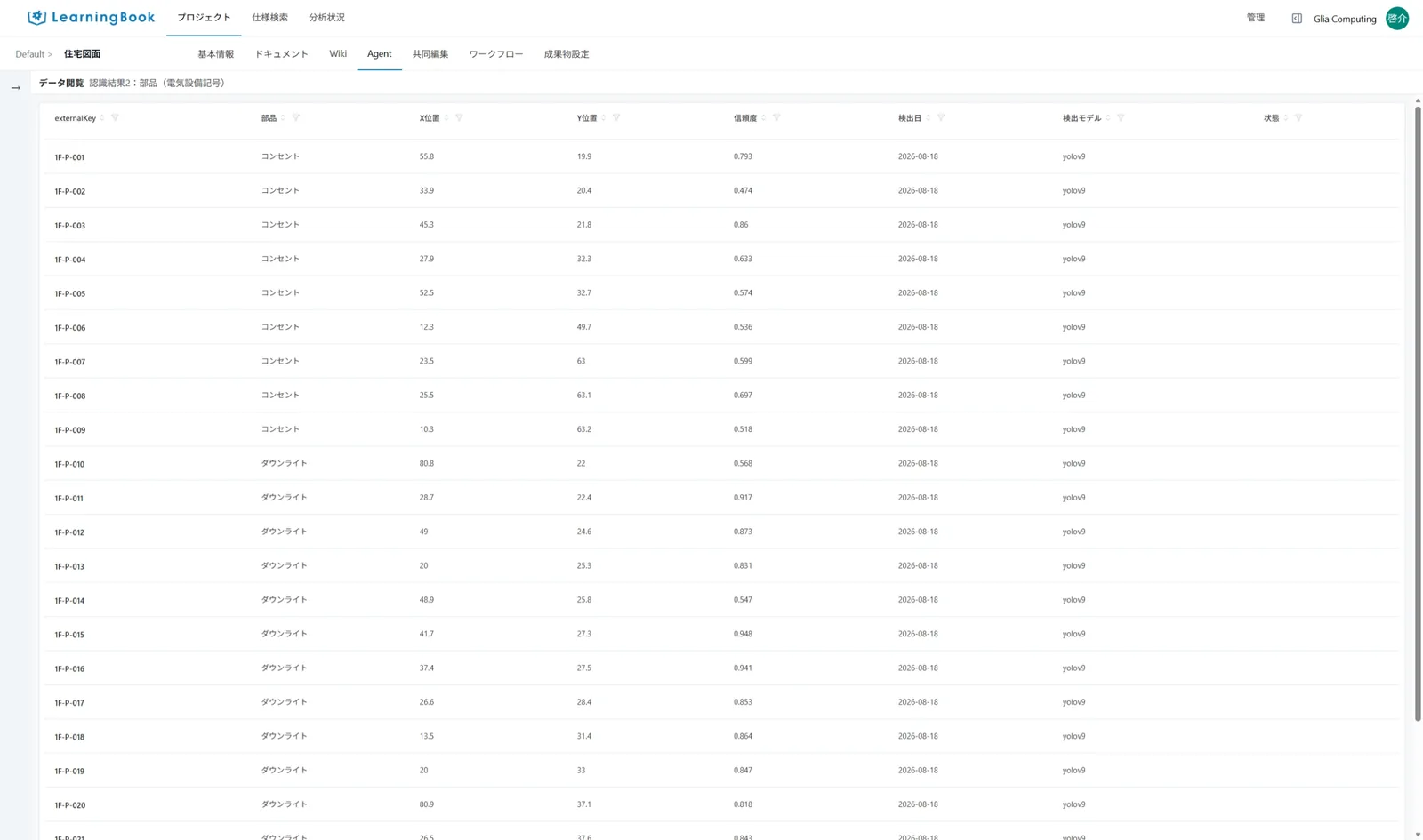1423x840 pixels.
Task: Sort by 検出日 column
Action: 929,118
